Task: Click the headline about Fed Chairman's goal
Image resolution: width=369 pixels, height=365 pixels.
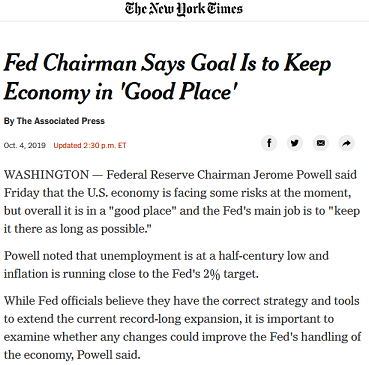Action: (x=167, y=77)
